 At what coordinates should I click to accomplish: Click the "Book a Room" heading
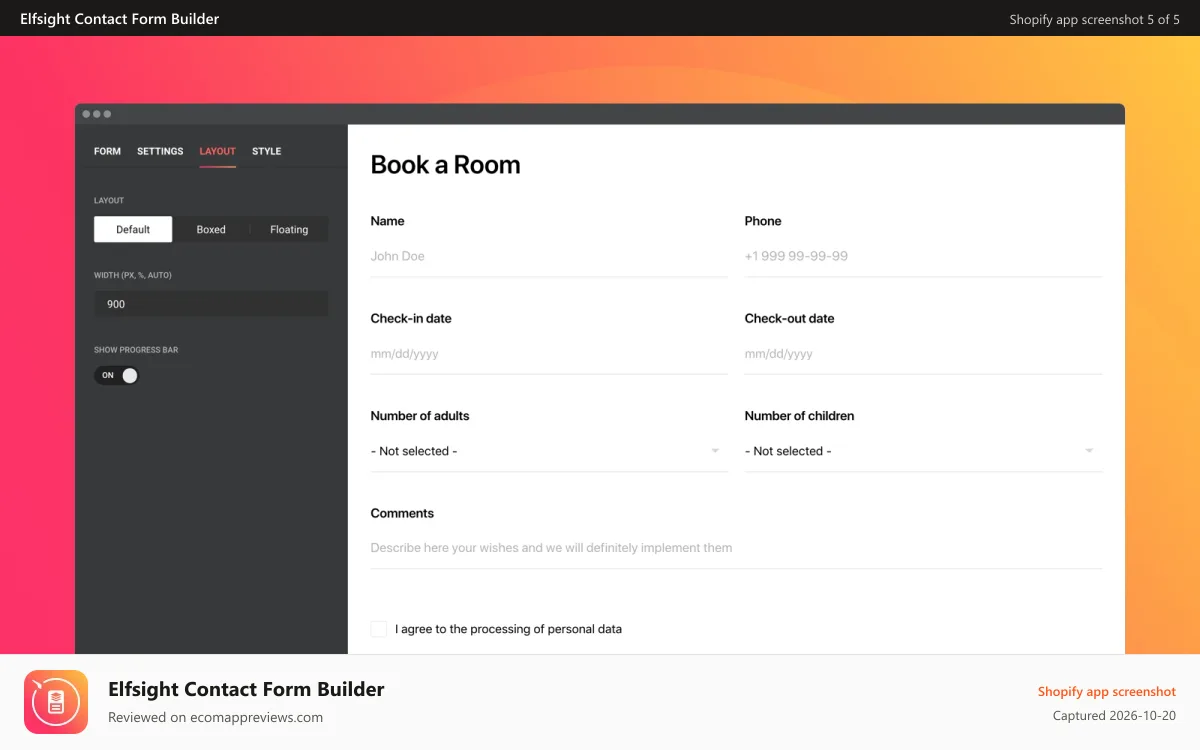445,165
